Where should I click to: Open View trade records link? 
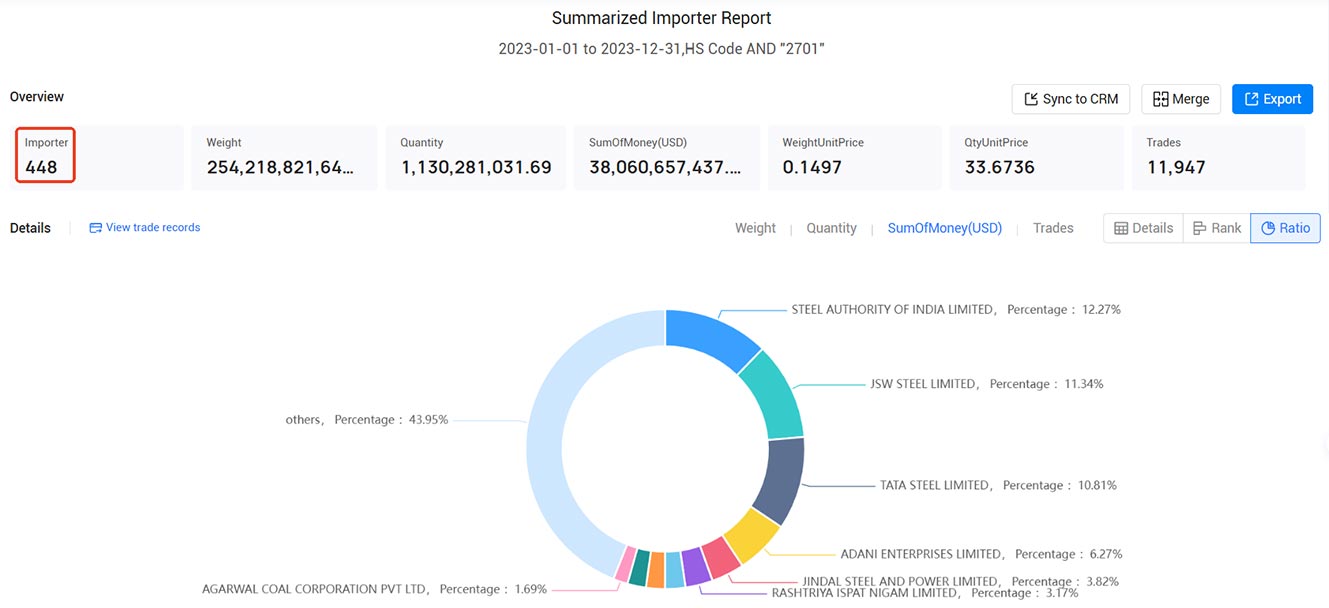145,228
